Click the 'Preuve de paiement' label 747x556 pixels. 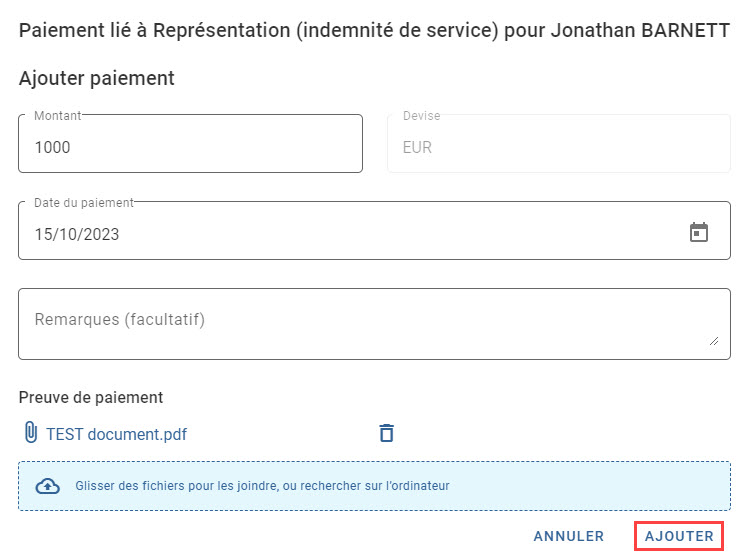coord(91,397)
